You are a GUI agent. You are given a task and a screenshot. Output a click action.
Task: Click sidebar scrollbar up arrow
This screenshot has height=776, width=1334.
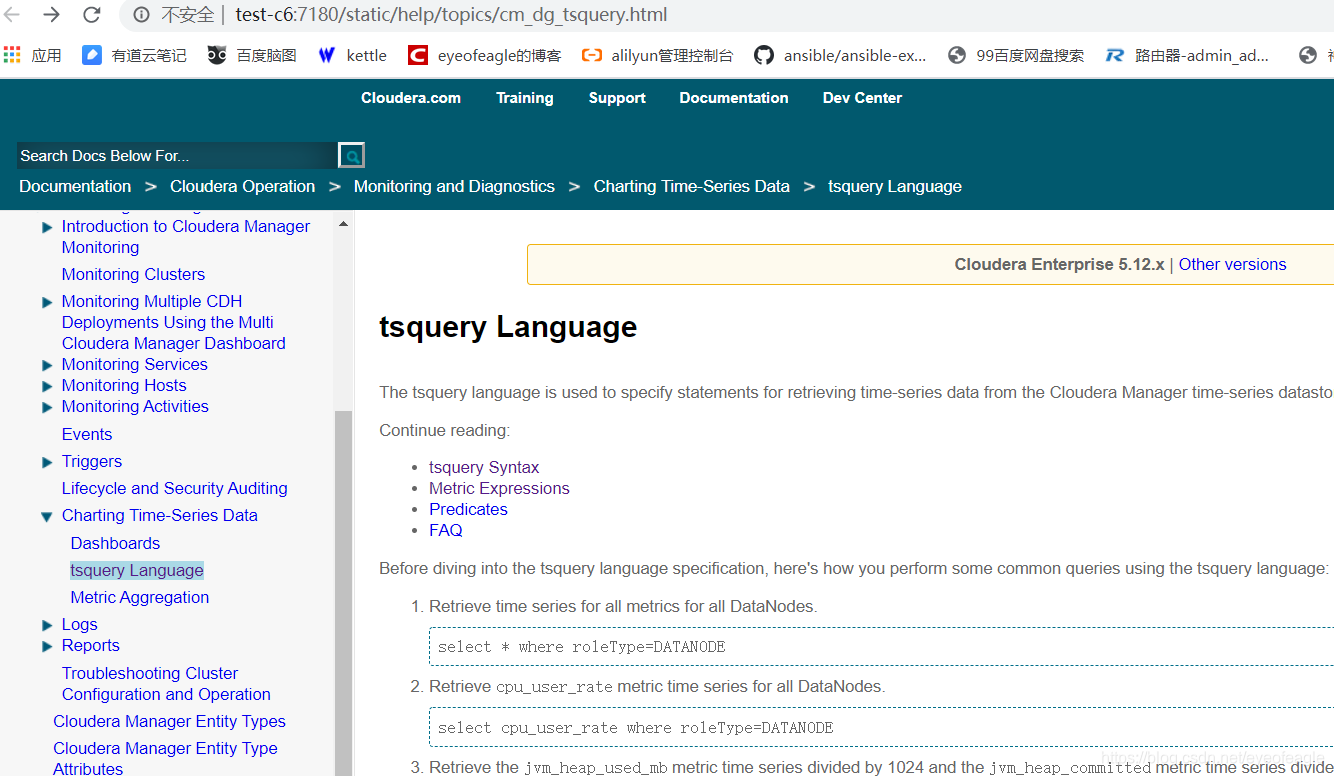pyautogui.click(x=343, y=223)
